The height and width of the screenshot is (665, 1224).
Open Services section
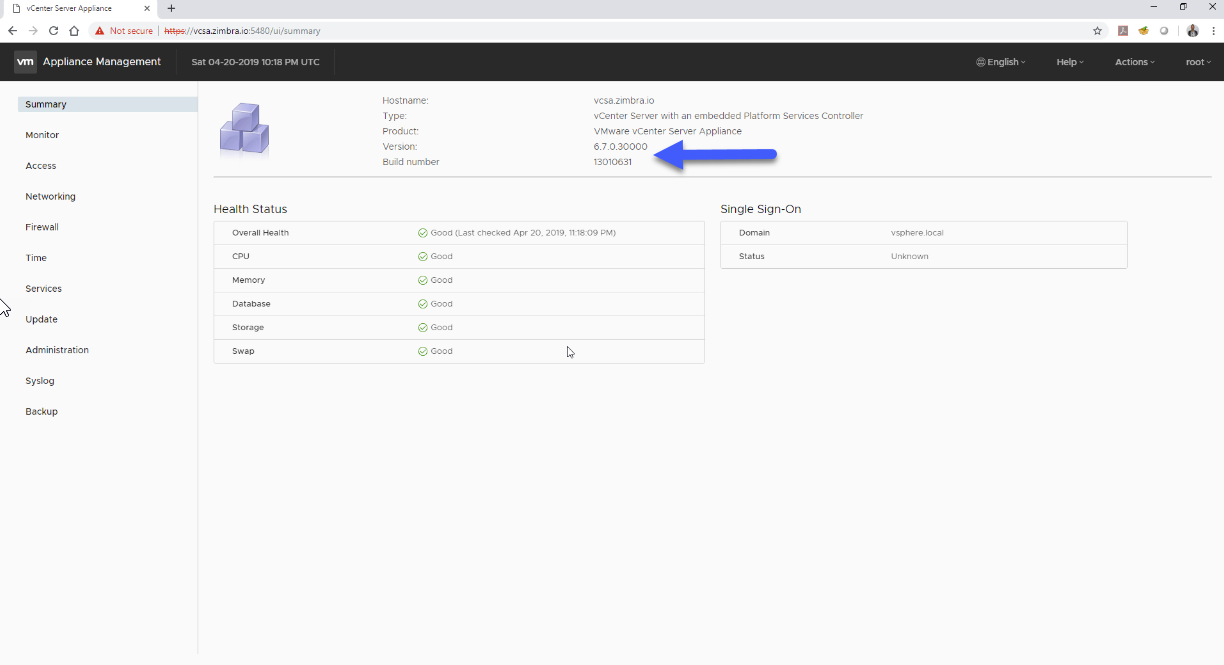tap(43, 289)
